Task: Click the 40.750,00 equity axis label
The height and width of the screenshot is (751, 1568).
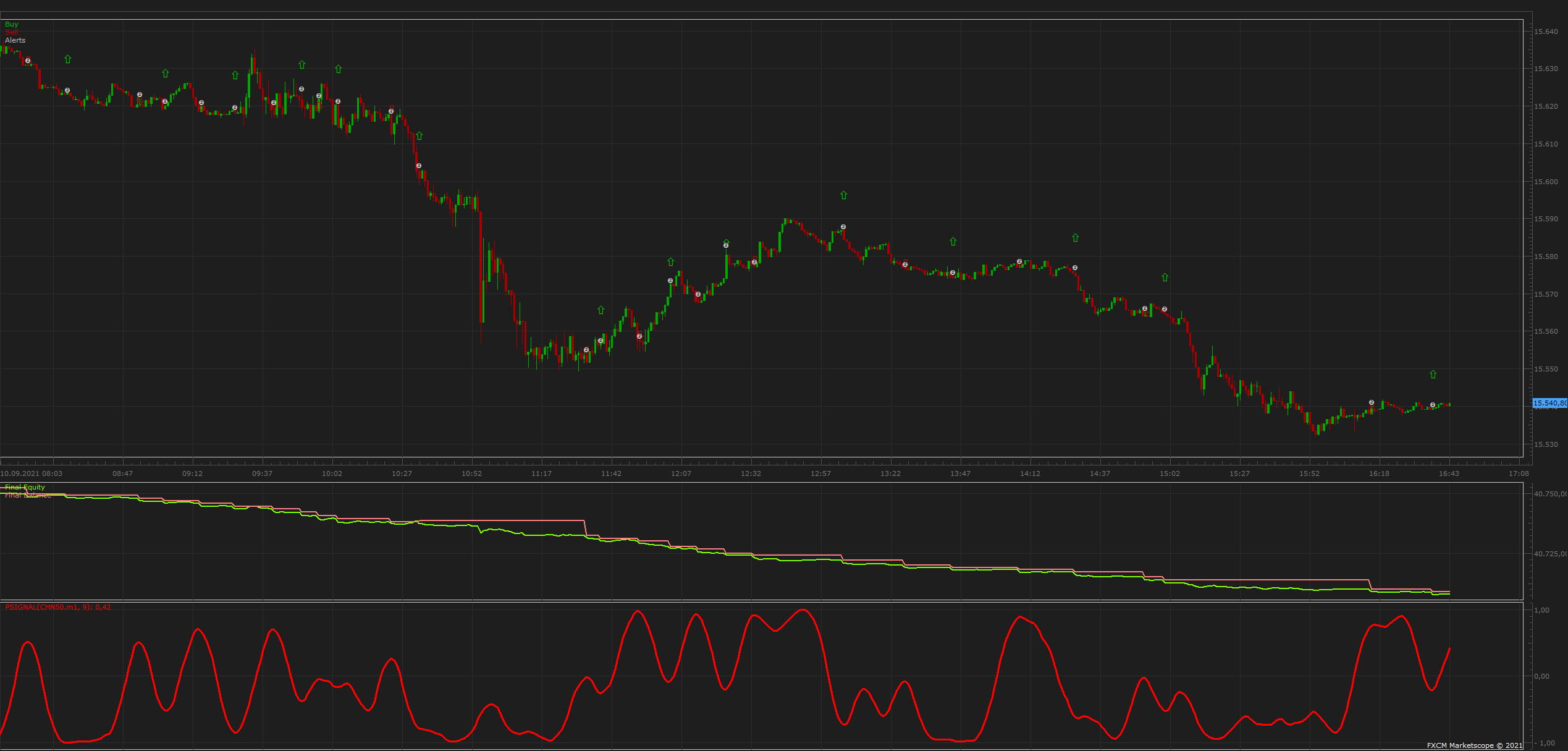Action: click(x=1550, y=494)
